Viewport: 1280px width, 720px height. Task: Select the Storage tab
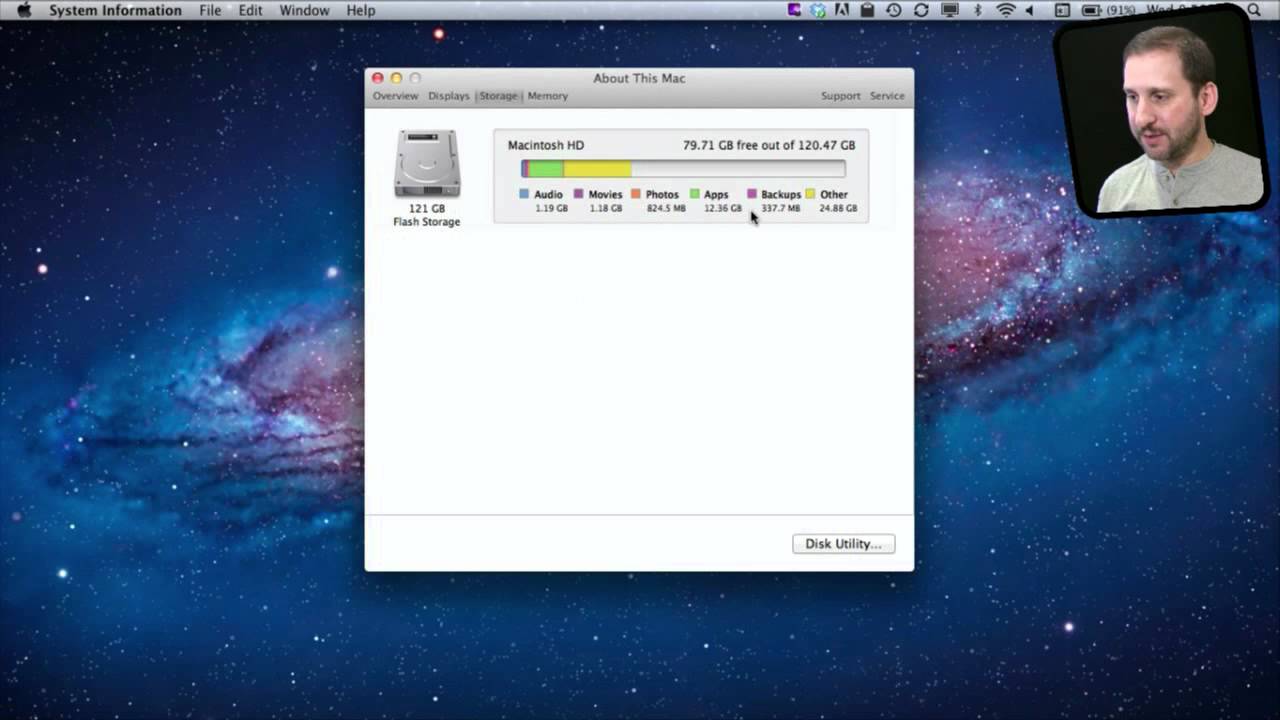(498, 96)
